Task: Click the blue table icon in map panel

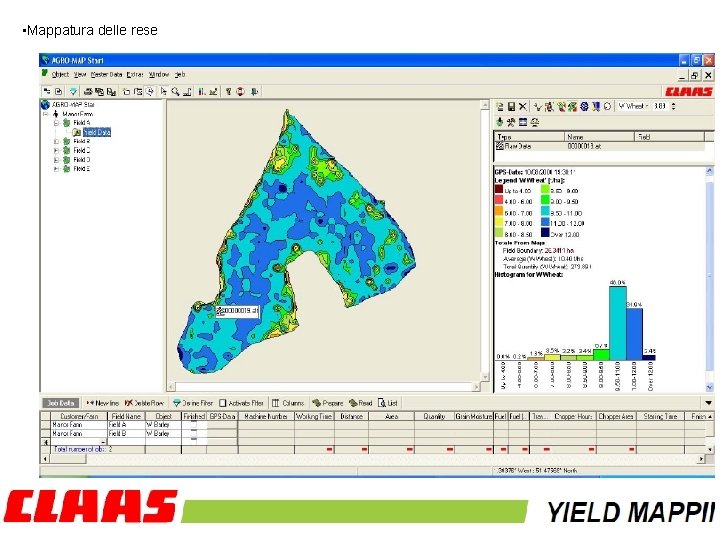Action: tap(523, 122)
